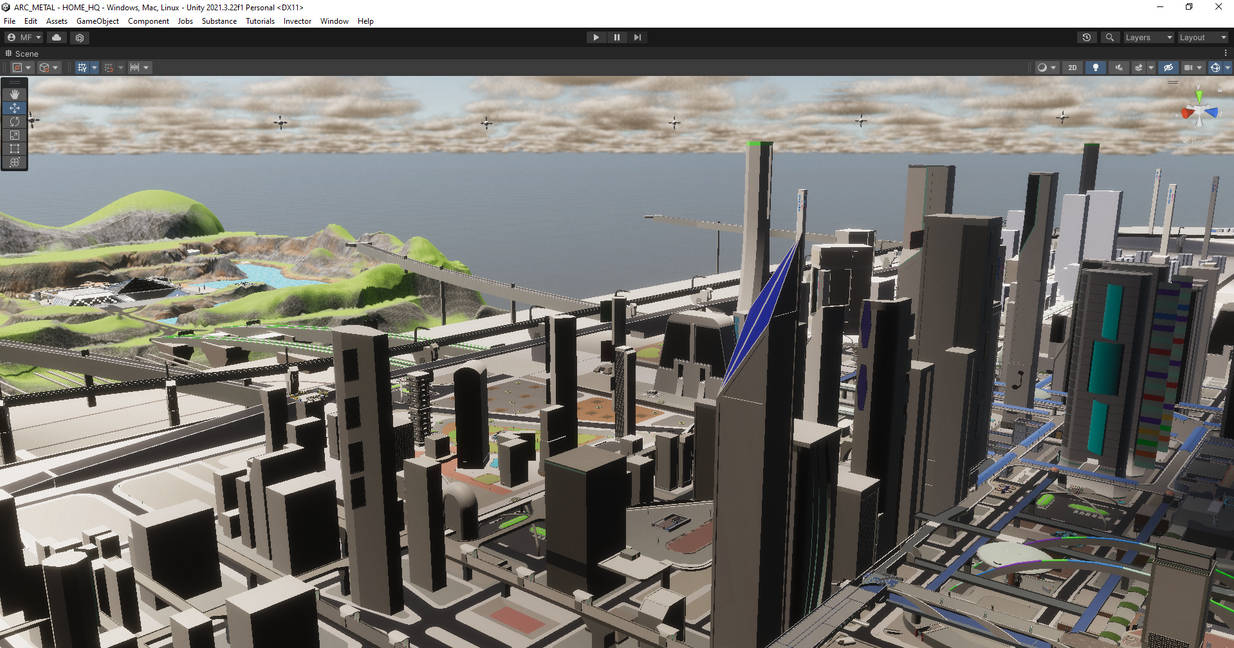
Task: Open the Invector menu
Action: (x=297, y=20)
